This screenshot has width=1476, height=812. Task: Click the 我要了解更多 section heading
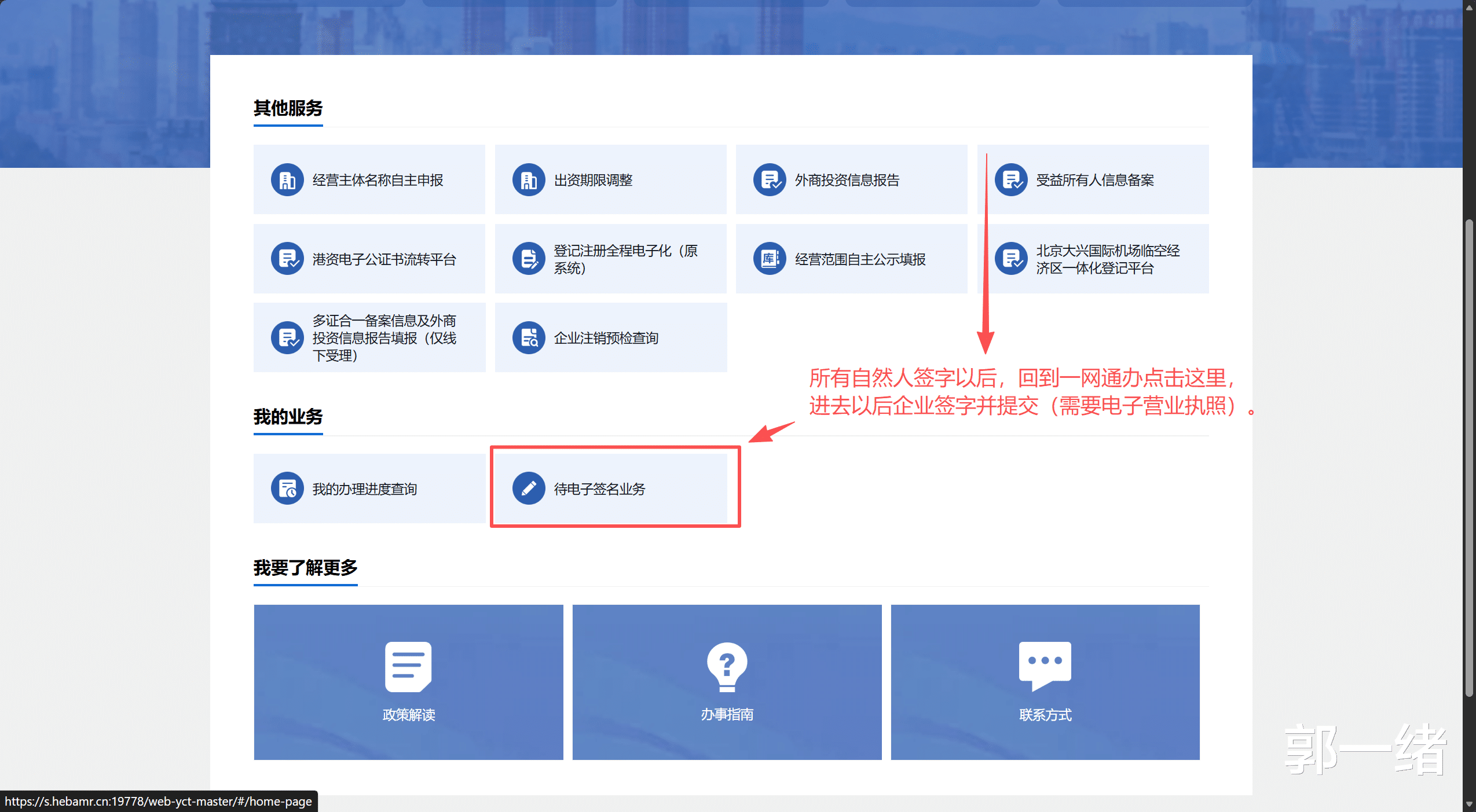coord(305,568)
